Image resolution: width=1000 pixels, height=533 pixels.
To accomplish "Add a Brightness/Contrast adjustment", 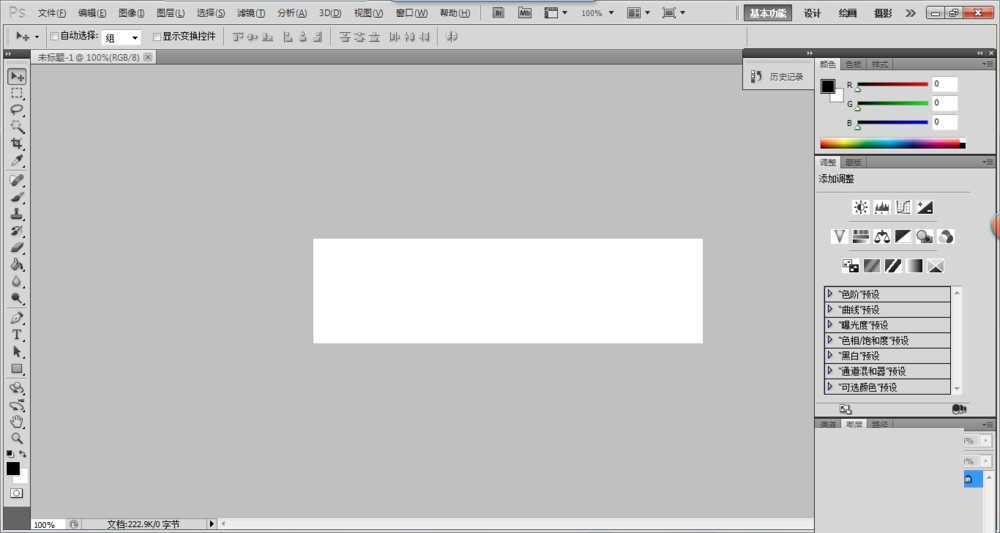I will point(860,207).
